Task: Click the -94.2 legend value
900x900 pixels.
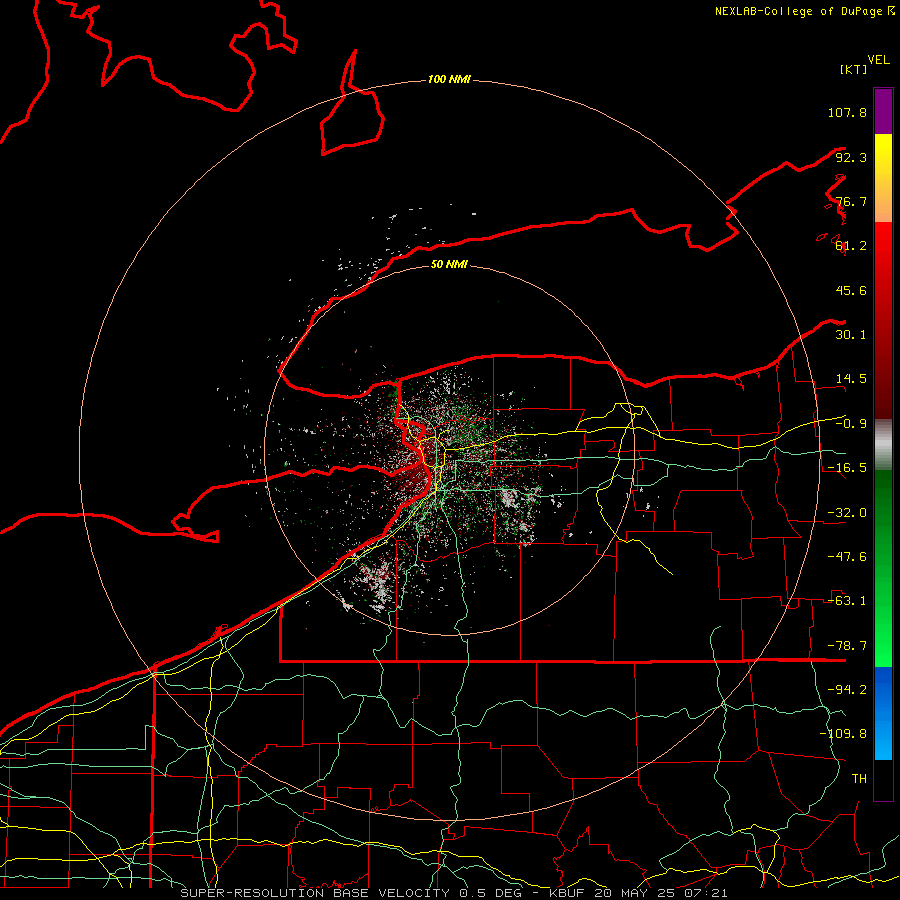Action: pyautogui.click(x=847, y=690)
